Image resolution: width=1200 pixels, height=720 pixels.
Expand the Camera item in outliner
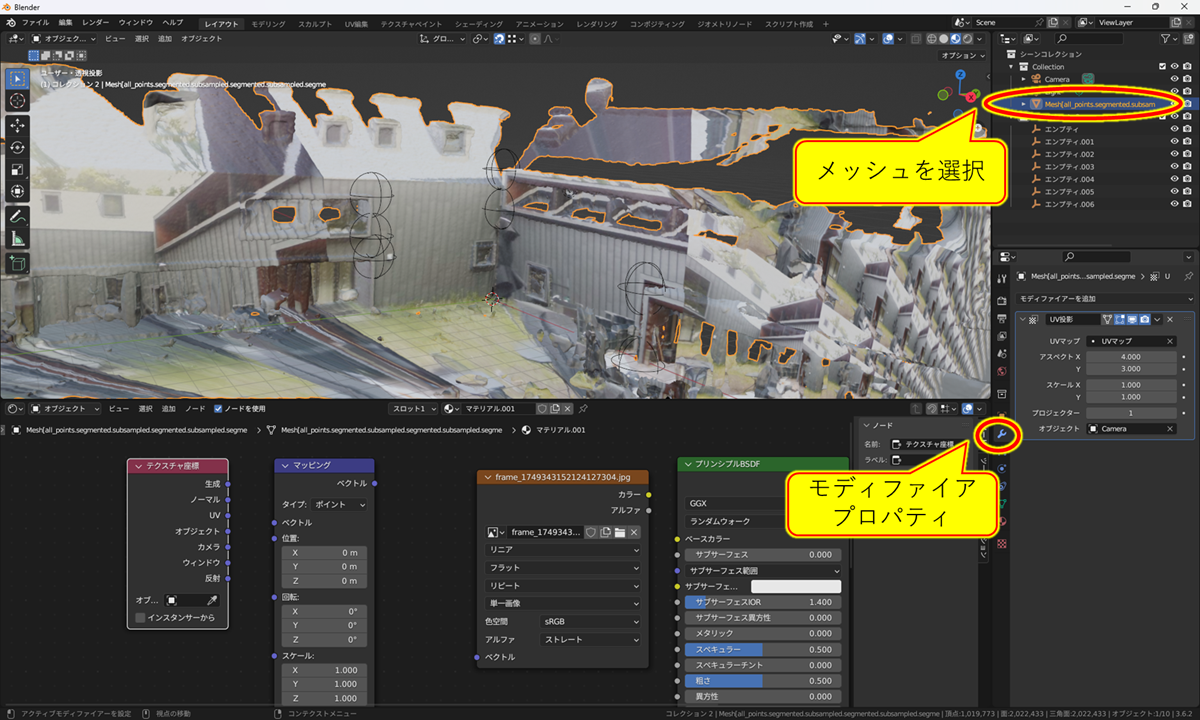[1023, 79]
